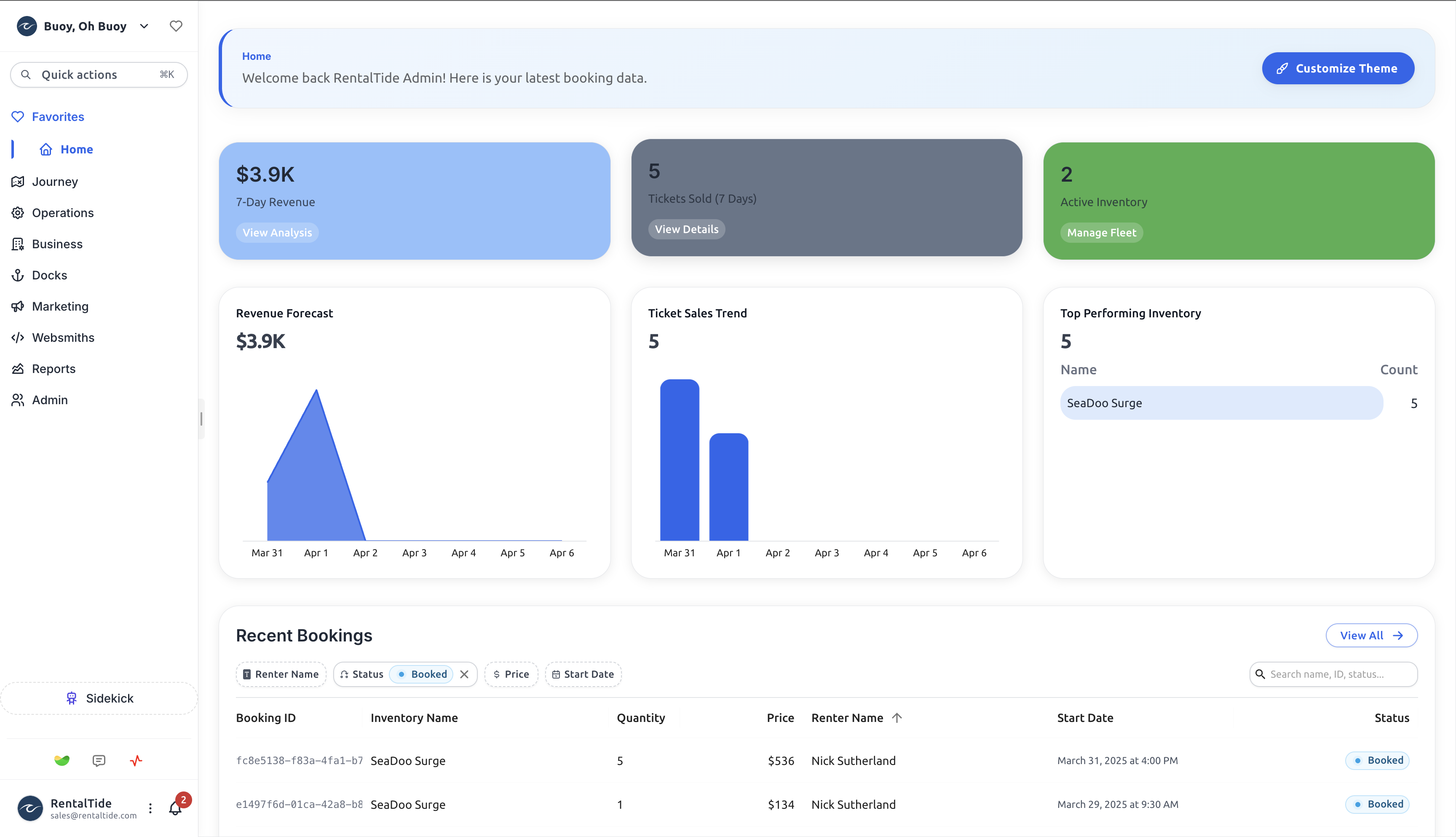Image resolution: width=1456 pixels, height=837 pixels.
Task: Click View Details on Tickets Sold card
Action: coord(687,229)
